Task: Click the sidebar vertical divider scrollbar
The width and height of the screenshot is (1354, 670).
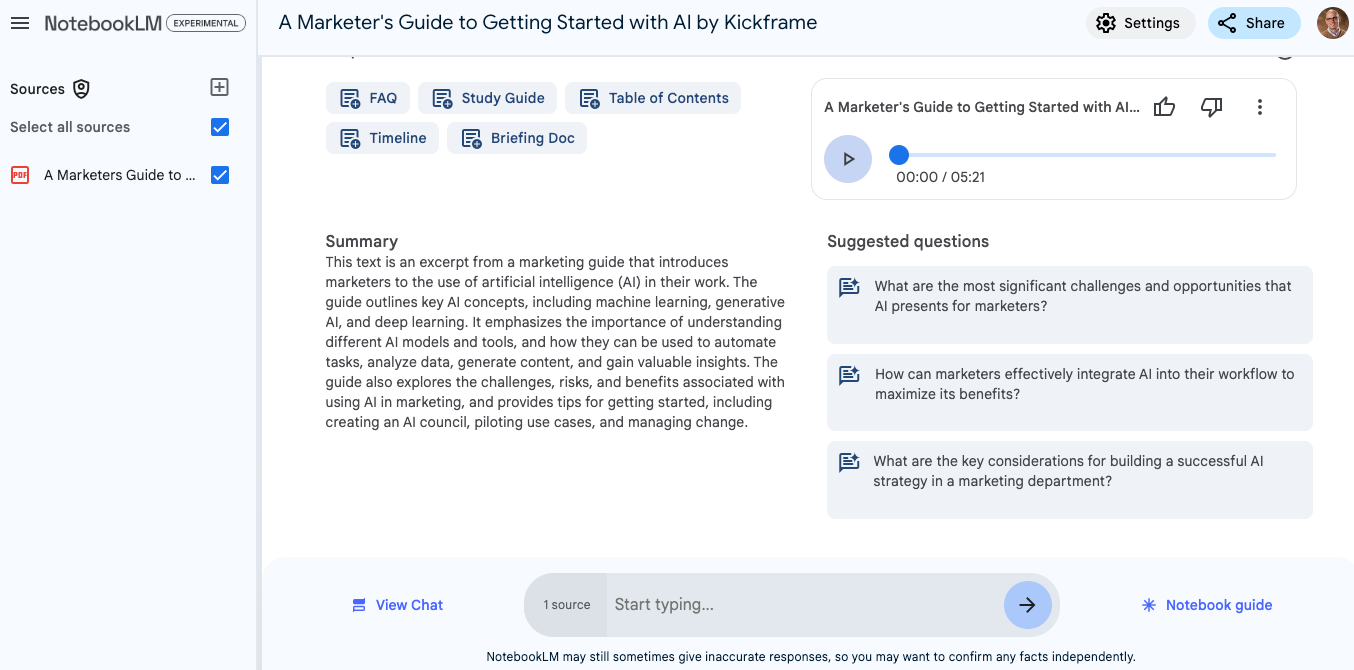Action: point(259,362)
